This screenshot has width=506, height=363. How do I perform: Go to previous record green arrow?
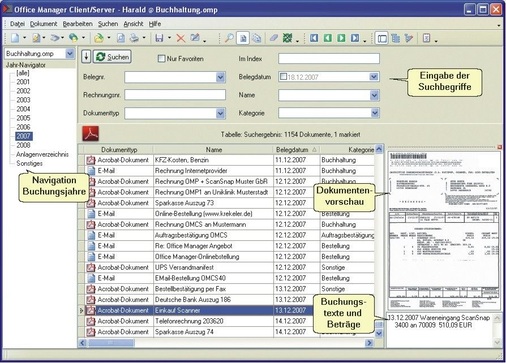(328, 38)
